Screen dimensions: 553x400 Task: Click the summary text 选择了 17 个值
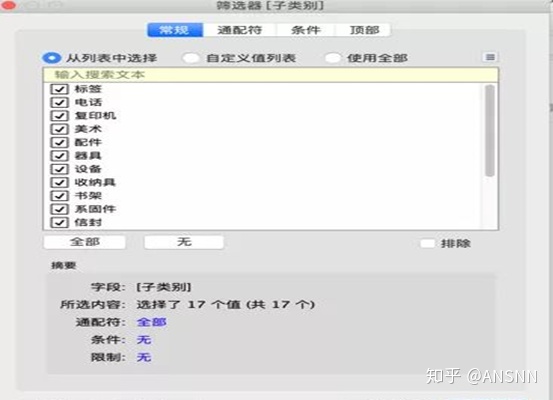(188, 304)
